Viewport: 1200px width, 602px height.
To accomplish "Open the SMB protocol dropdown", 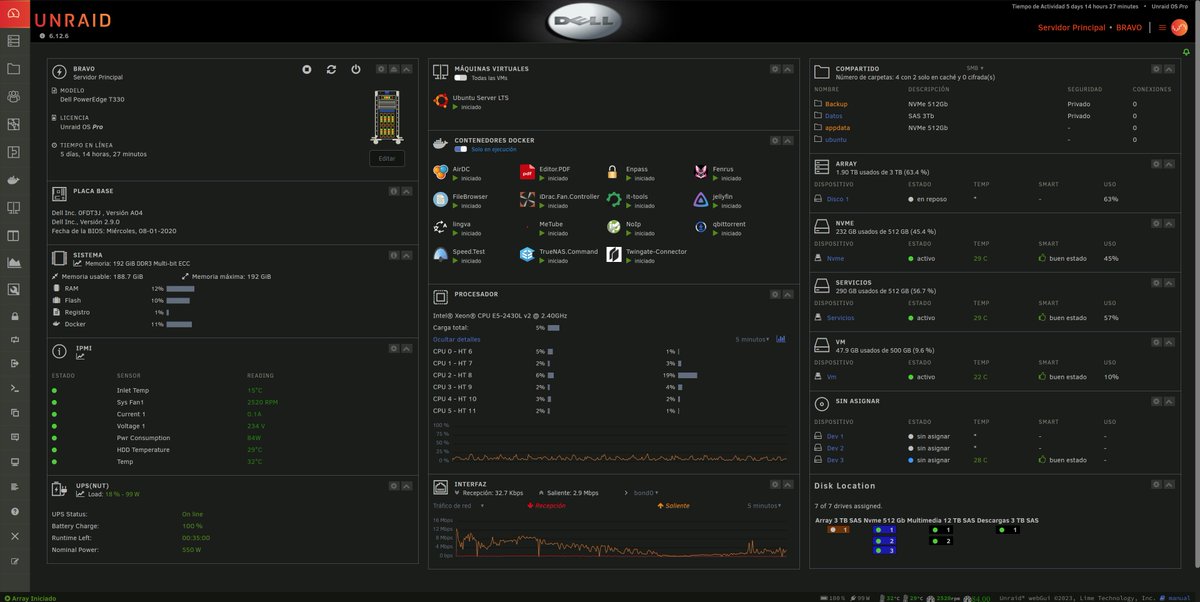I will pos(976,69).
